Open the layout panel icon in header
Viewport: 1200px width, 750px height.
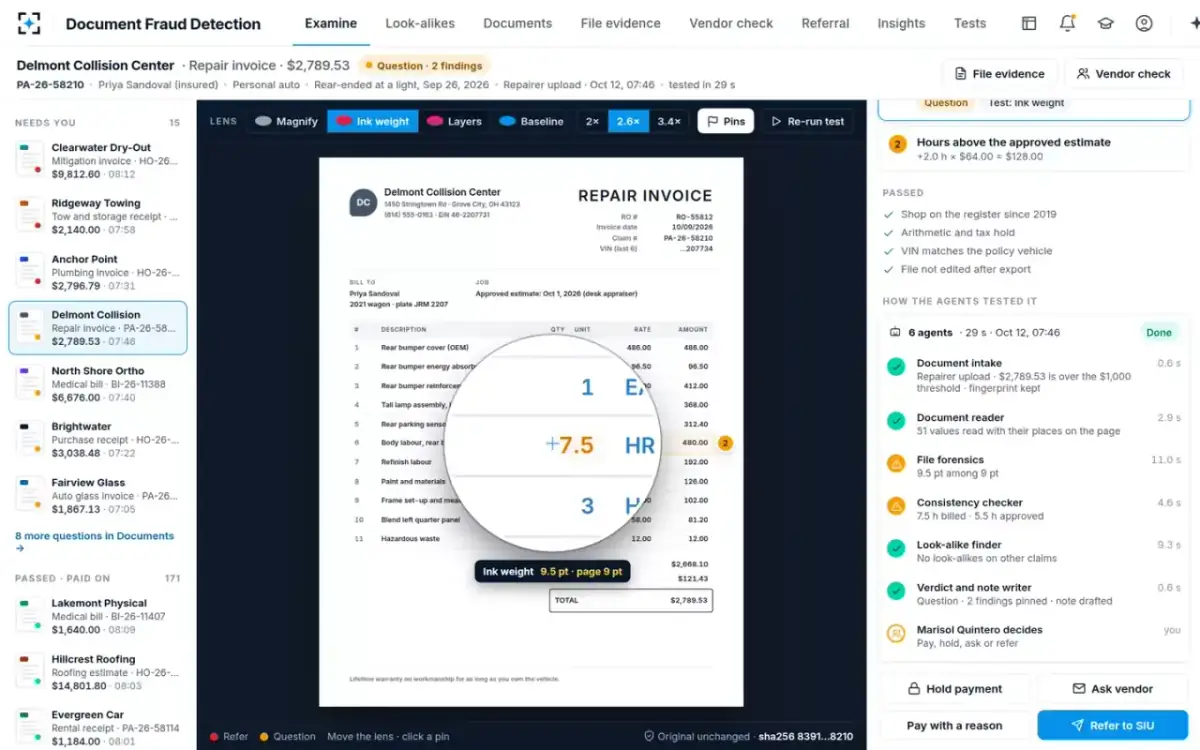tap(1029, 23)
